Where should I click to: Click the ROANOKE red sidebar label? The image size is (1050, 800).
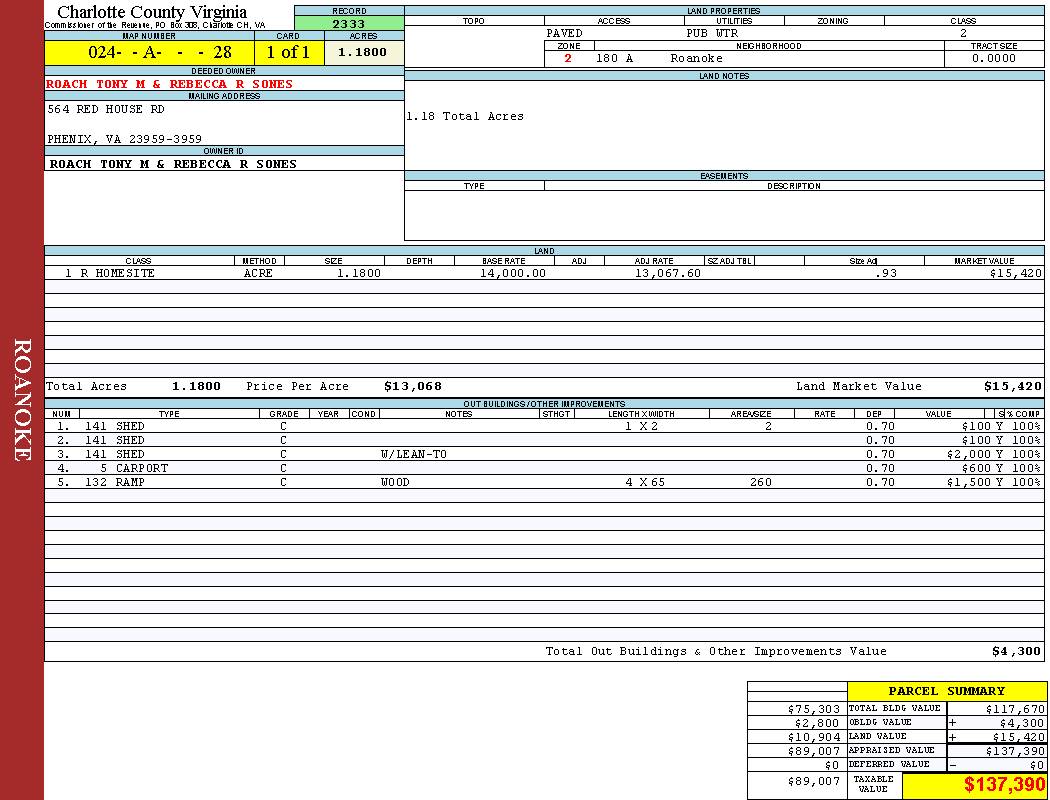(22, 400)
